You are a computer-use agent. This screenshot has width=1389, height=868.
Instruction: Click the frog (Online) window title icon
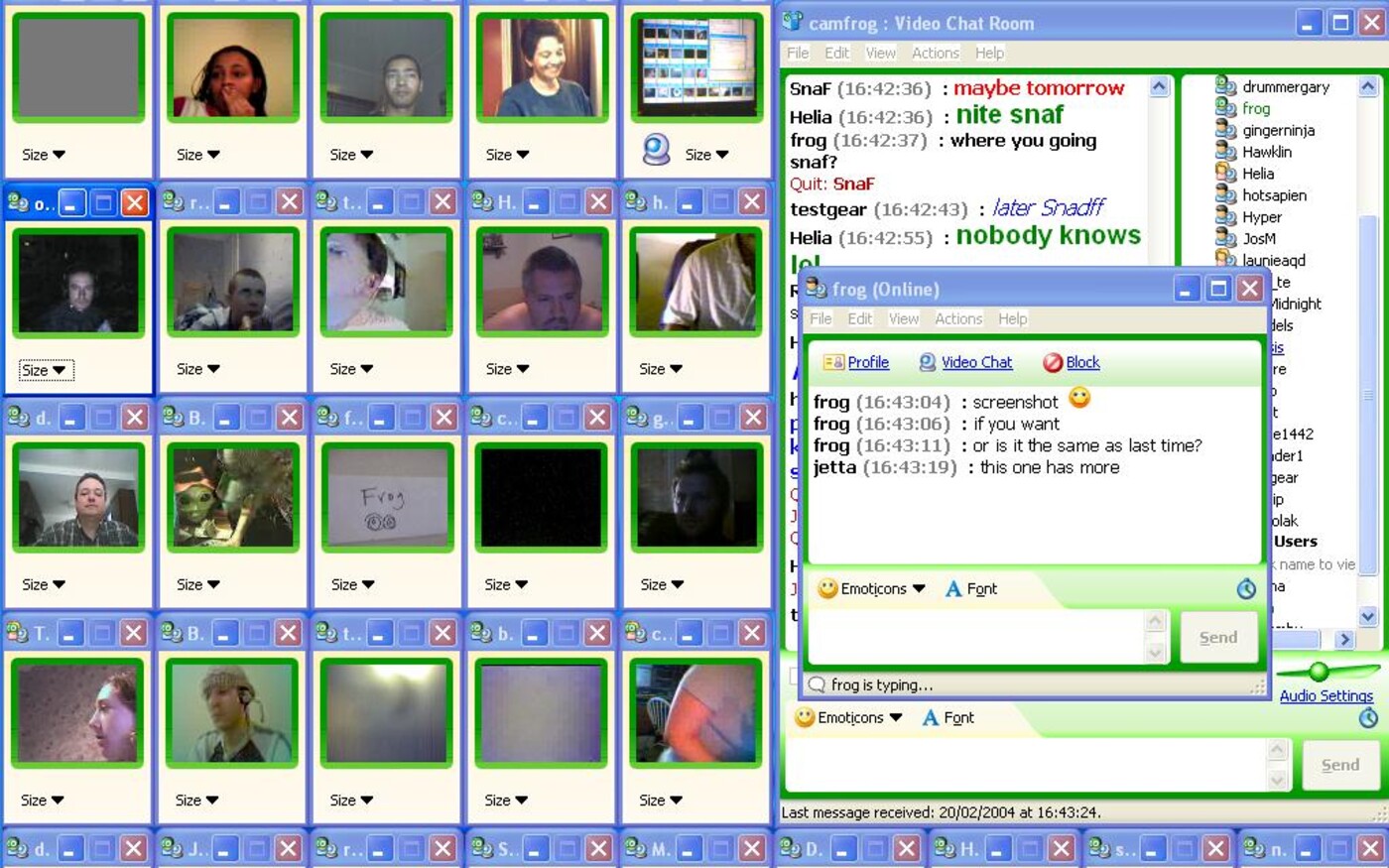point(817,289)
